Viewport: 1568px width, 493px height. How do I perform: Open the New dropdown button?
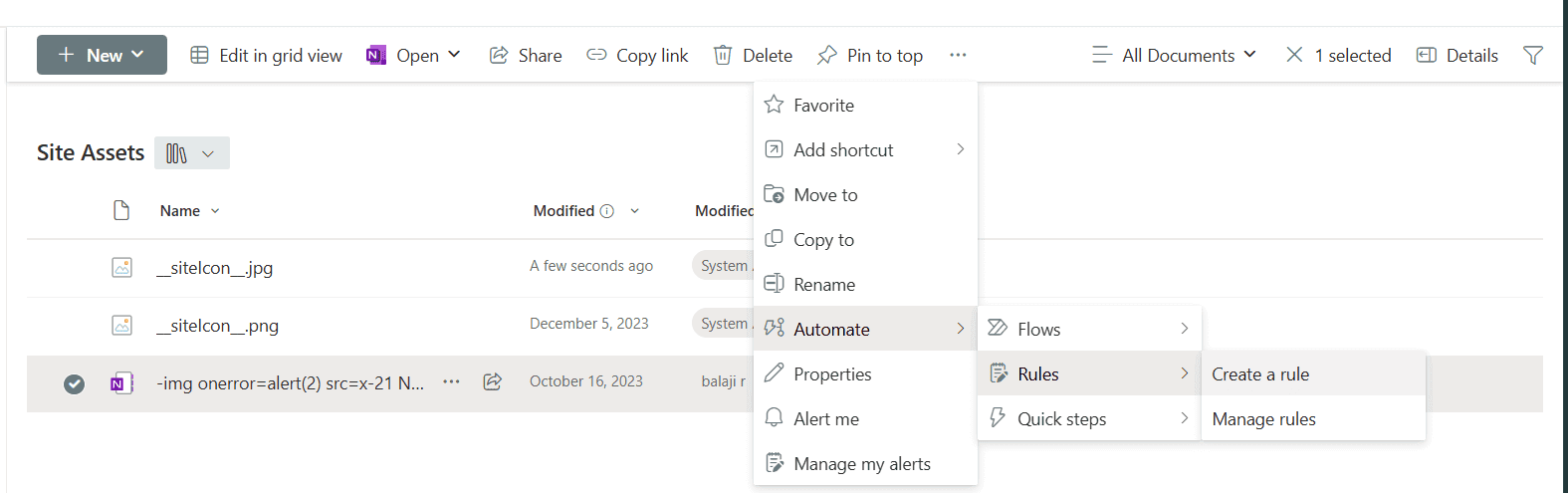[102, 55]
